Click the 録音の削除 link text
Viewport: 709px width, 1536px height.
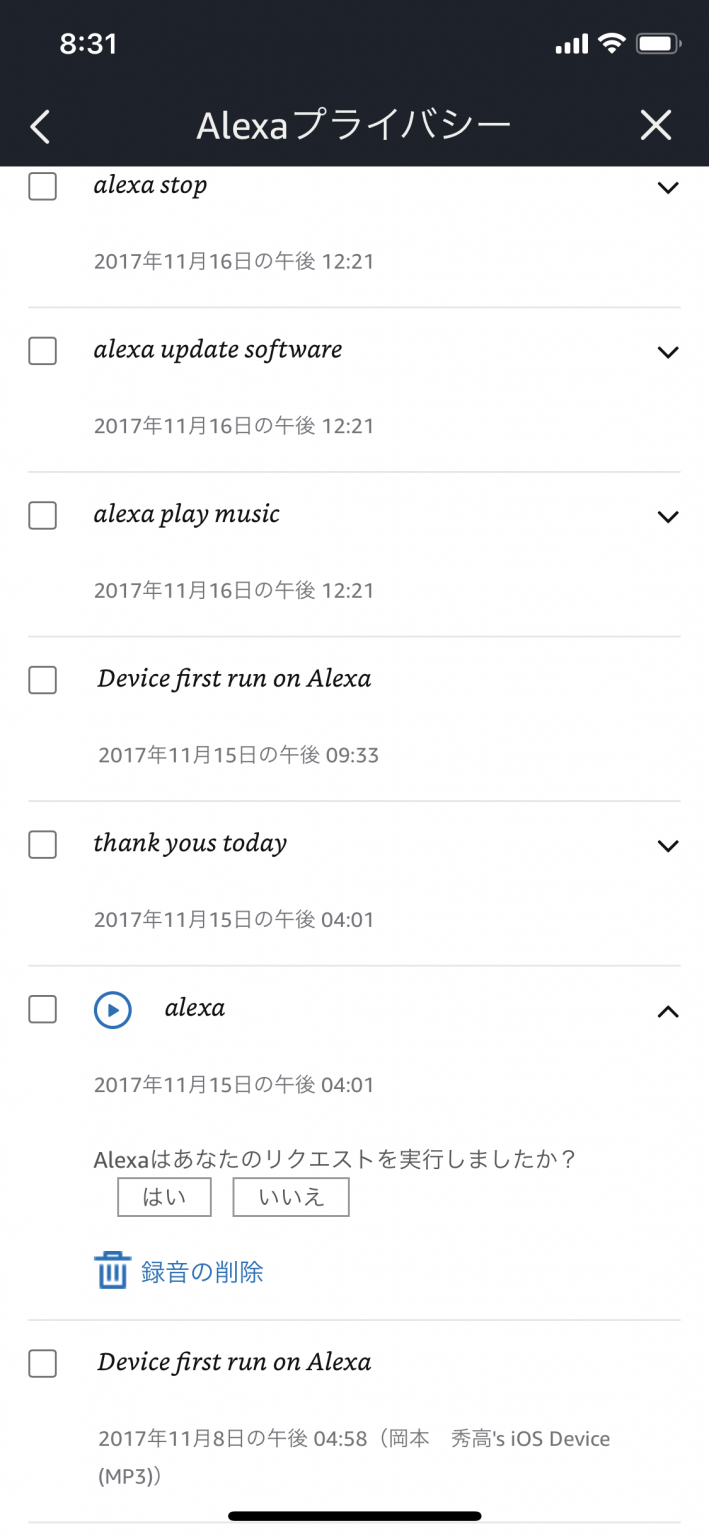[x=202, y=1272]
